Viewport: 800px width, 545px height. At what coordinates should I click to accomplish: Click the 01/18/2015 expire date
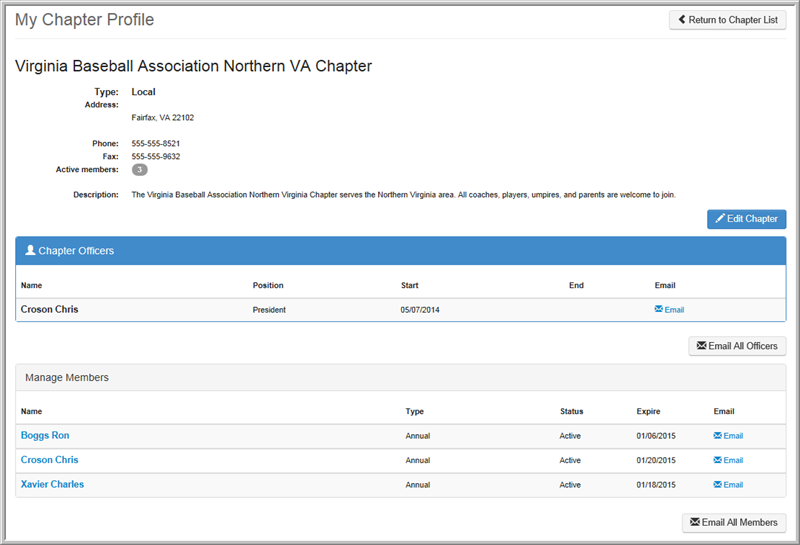click(656, 485)
